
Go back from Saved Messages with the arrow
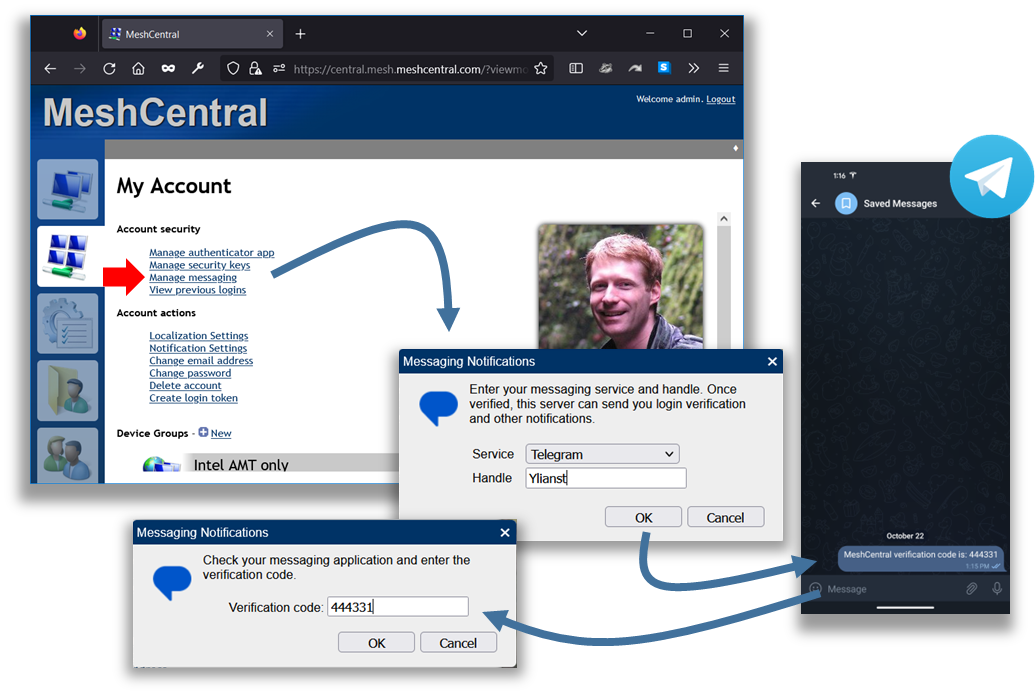tap(815, 202)
